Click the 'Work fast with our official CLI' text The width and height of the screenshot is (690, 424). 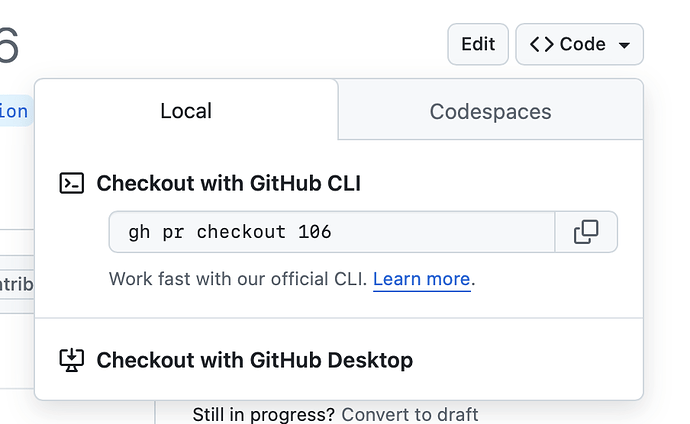tap(239, 279)
